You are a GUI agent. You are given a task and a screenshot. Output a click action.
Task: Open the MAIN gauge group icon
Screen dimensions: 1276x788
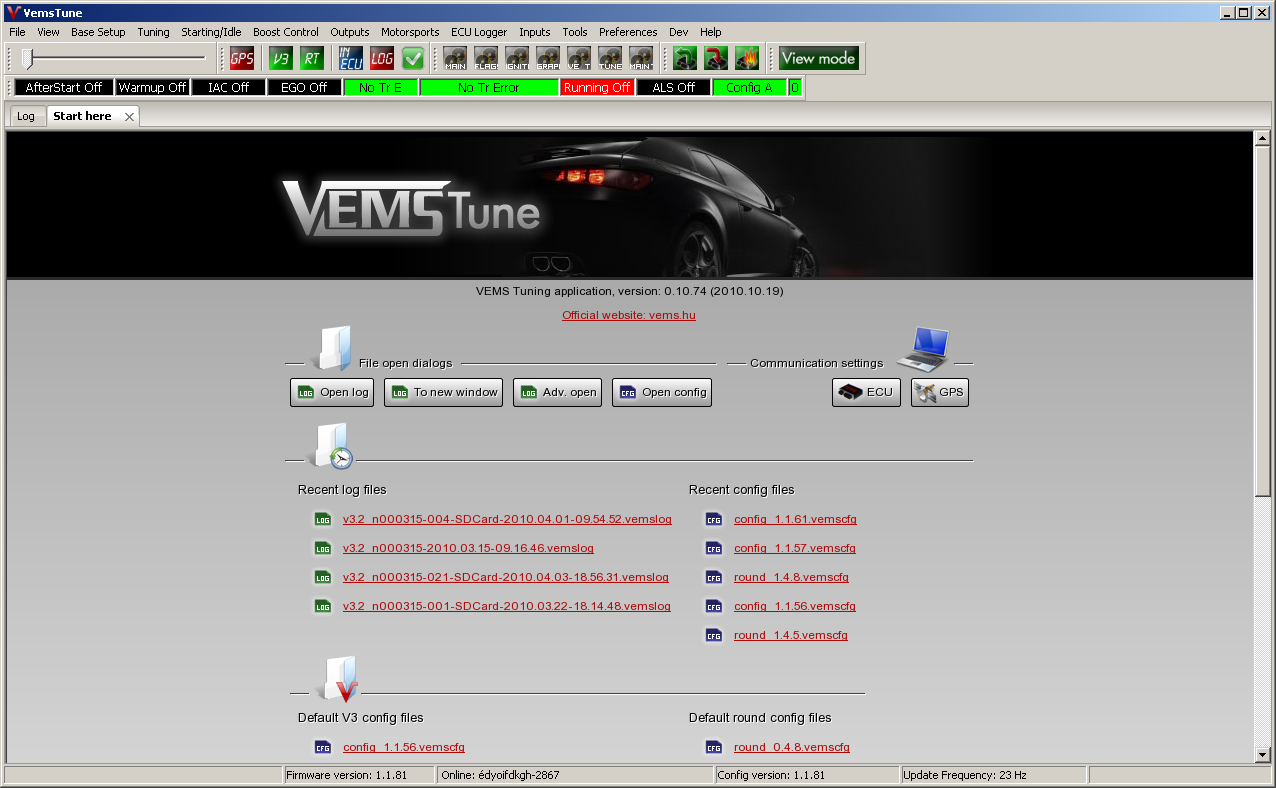coord(456,58)
